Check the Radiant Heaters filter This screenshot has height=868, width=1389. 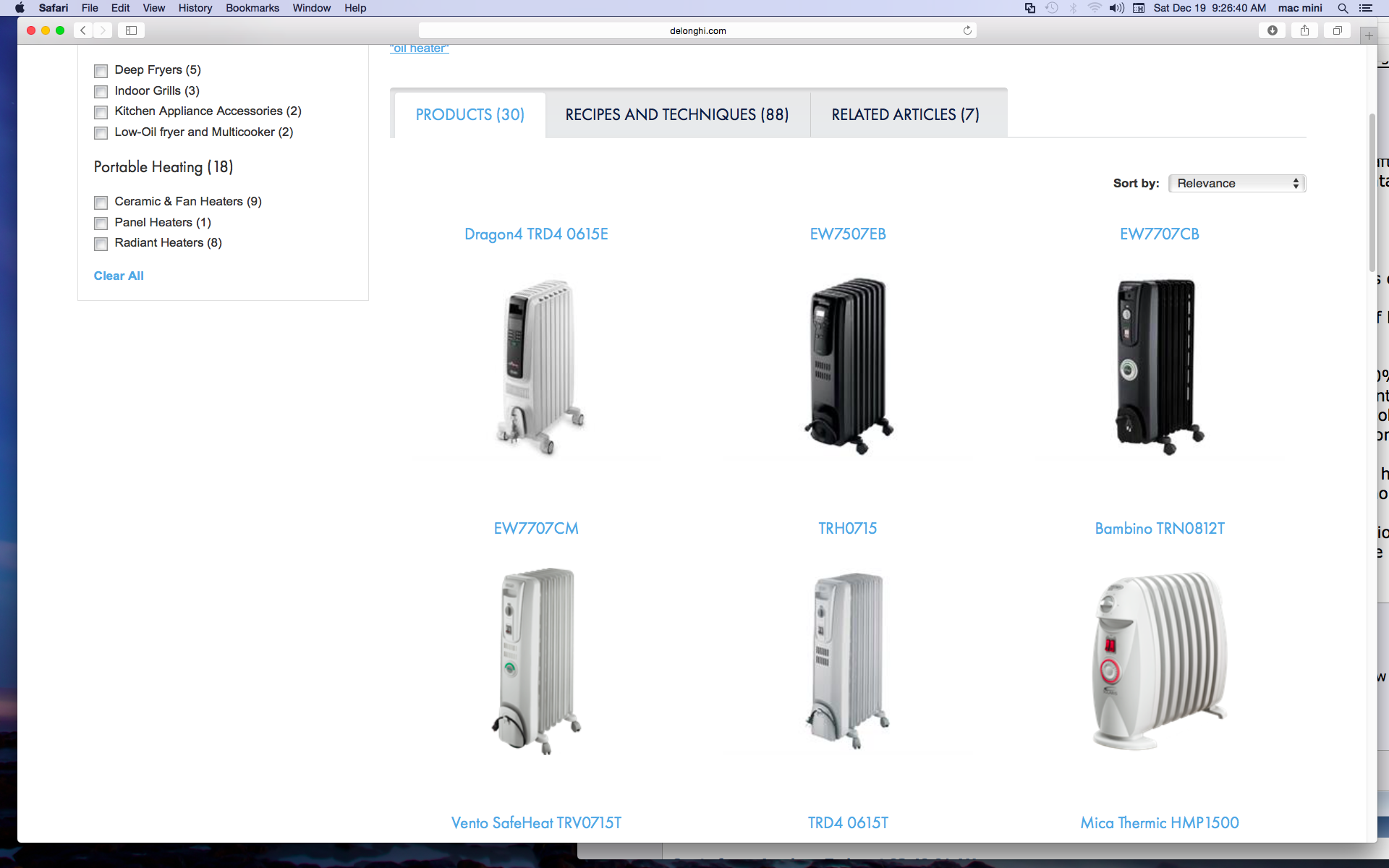point(101,244)
